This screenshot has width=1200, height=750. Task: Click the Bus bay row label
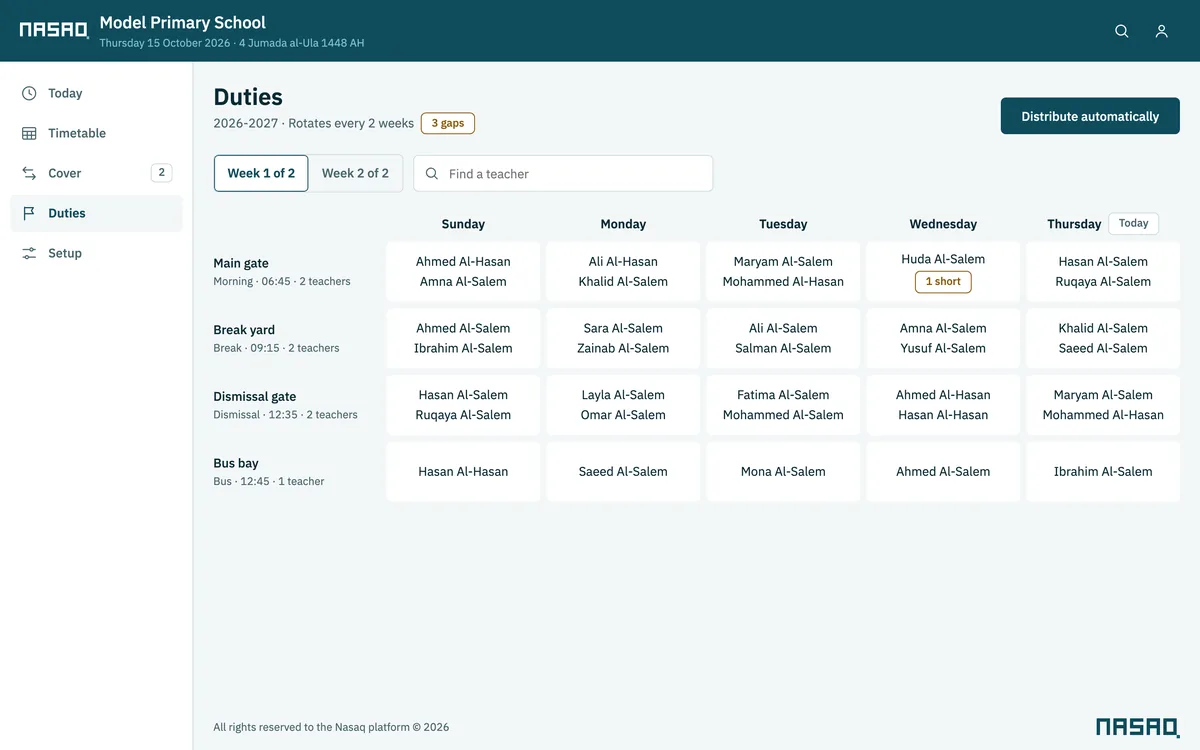click(236, 463)
